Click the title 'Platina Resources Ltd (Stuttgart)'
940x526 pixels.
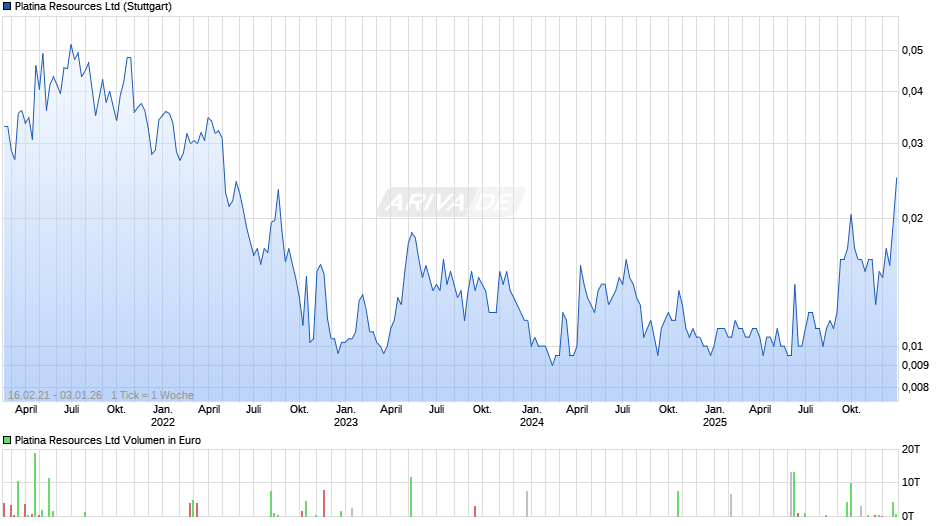tap(93, 7)
